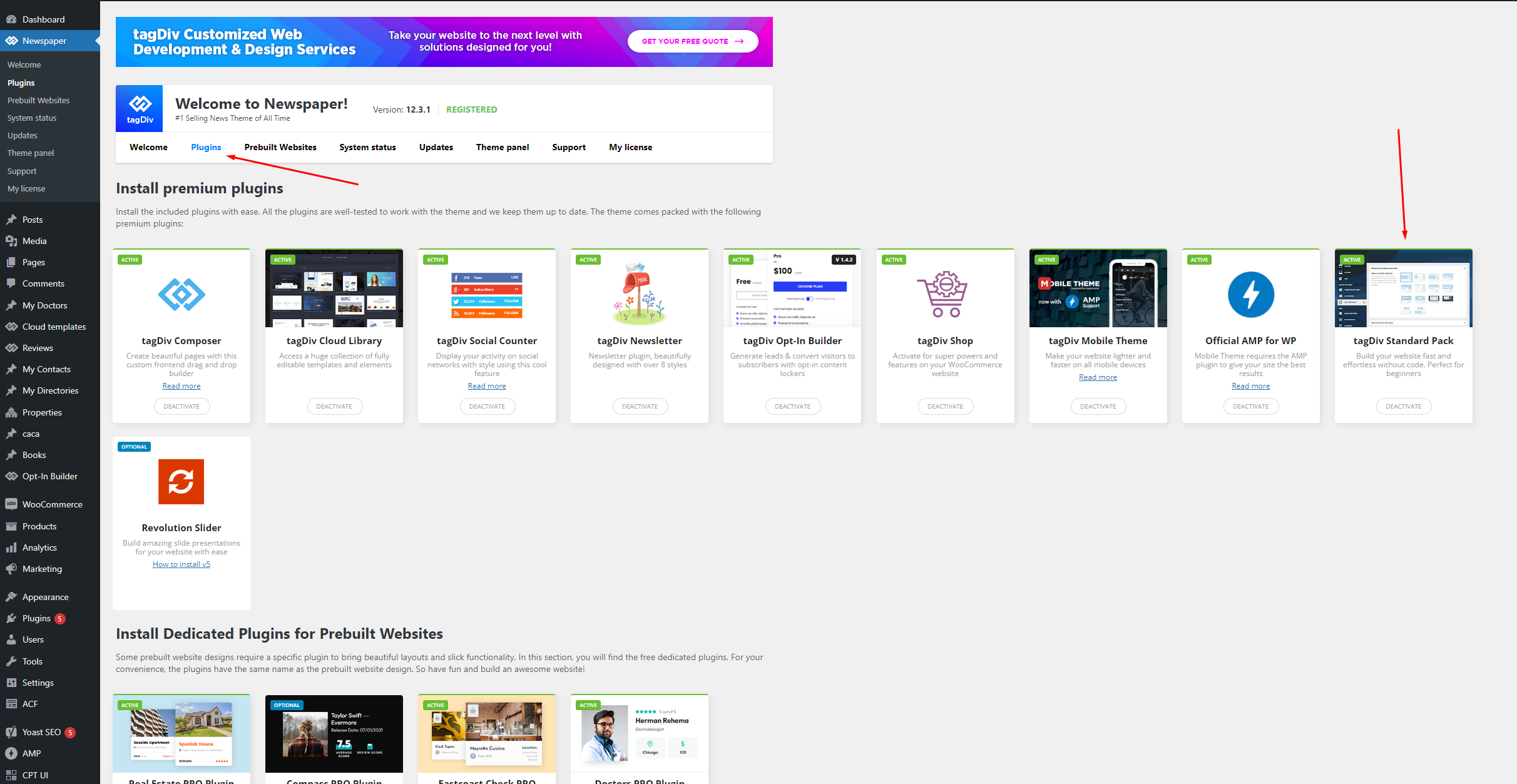Image resolution: width=1517 pixels, height=784 pixels.
Task: Click Get Your Free Quote button
Action: pos(693,41)
